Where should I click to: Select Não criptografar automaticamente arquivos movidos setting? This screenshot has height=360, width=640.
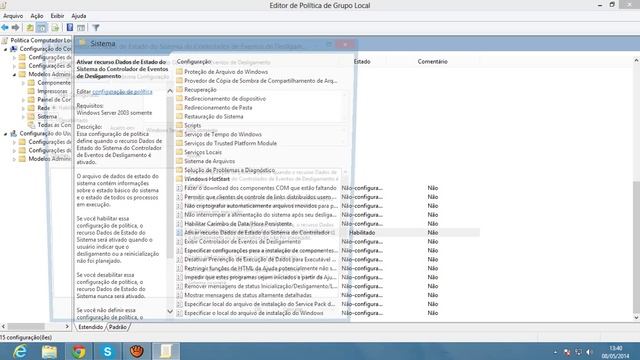point(261,206)
